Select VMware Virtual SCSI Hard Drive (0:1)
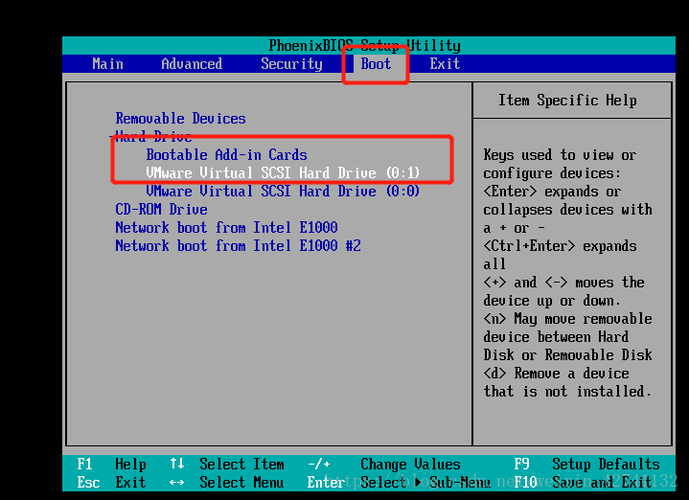The width and height of the screenshot is (689, 500). (x=283, y=173)
